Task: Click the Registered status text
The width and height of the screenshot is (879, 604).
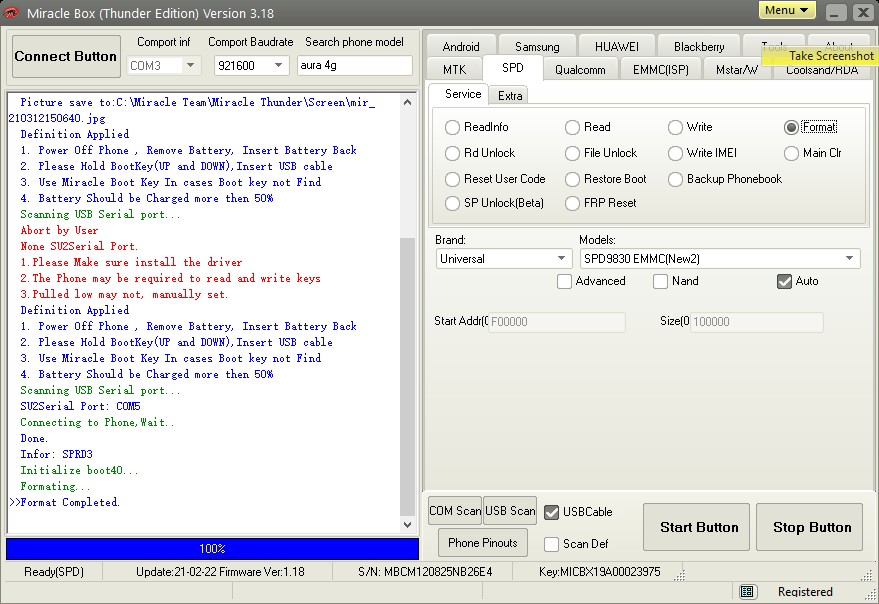Action: pos(805,592)
